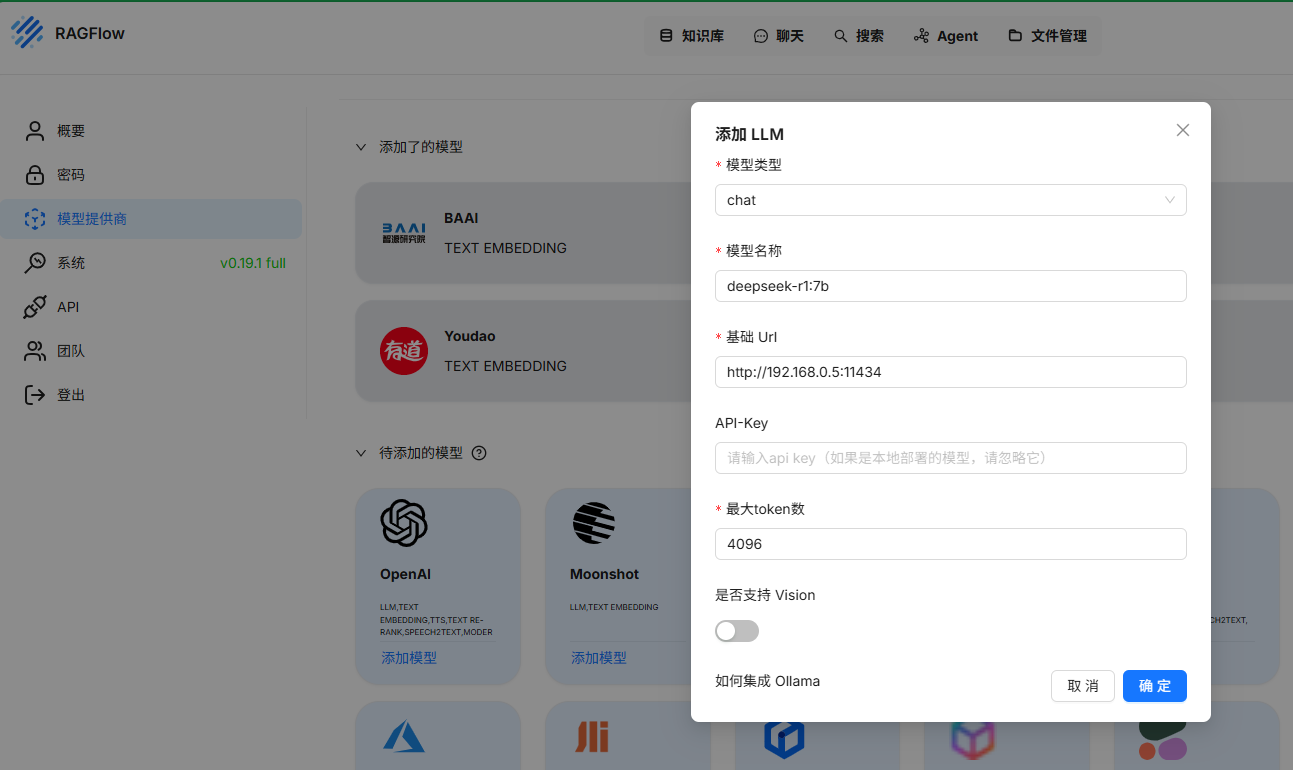This screenshot has width=1293, height=770.
Task: Open the 系统 settings via sidebar icon
Action: coord(35,262)
